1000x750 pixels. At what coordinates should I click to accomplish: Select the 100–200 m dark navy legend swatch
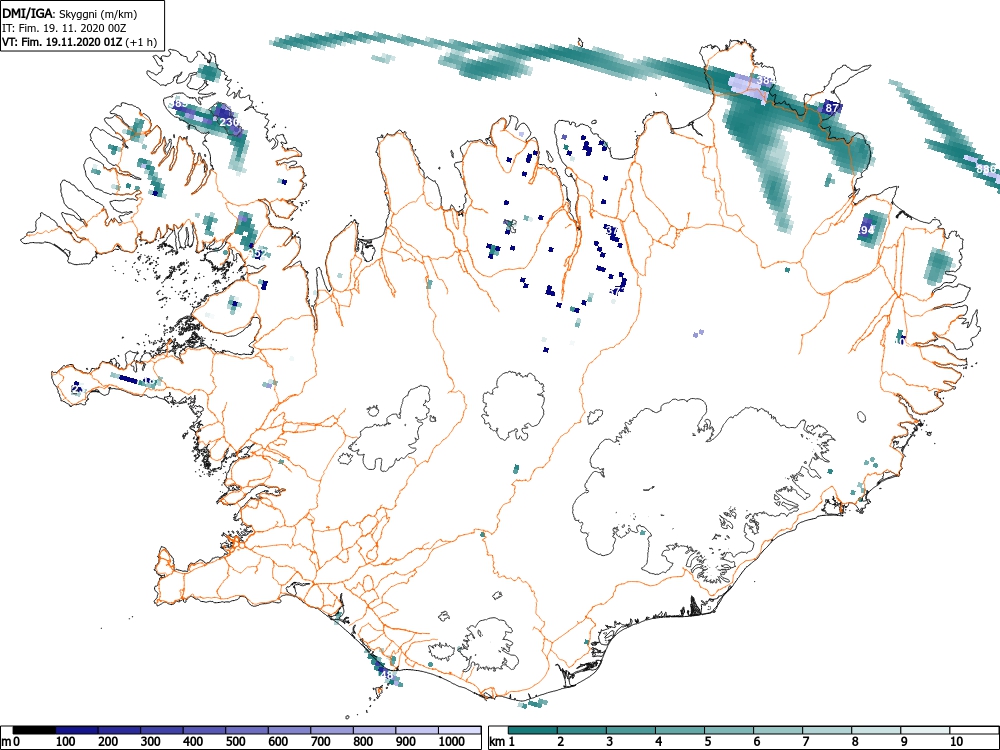pos(77,730)
